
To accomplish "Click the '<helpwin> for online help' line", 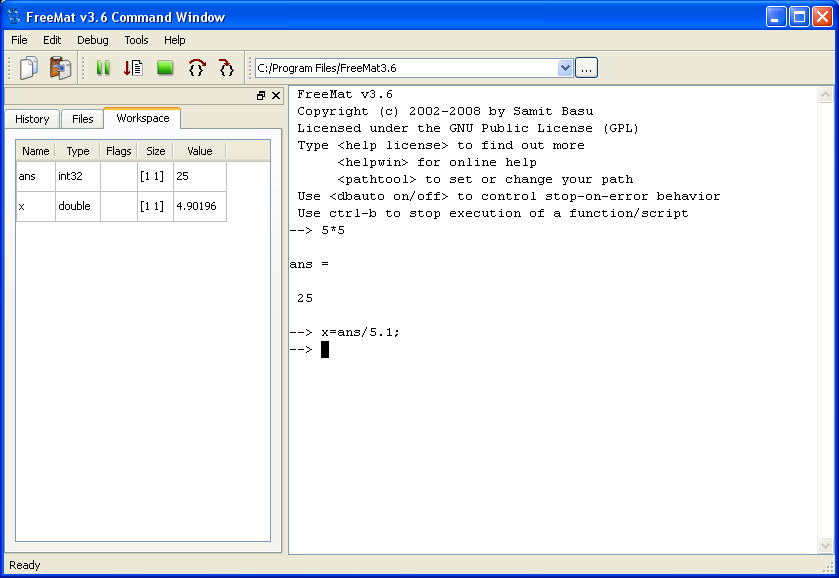I will (x=437, y=162).
